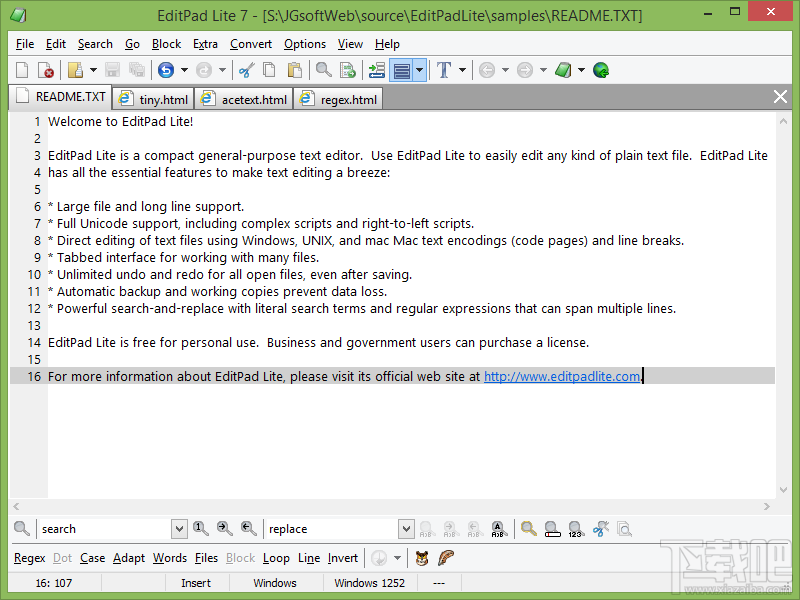The height and width of the screenshot is (600, 800).
Task: Open the File menu
Action: pyautogui.click(x=24, y=44)
